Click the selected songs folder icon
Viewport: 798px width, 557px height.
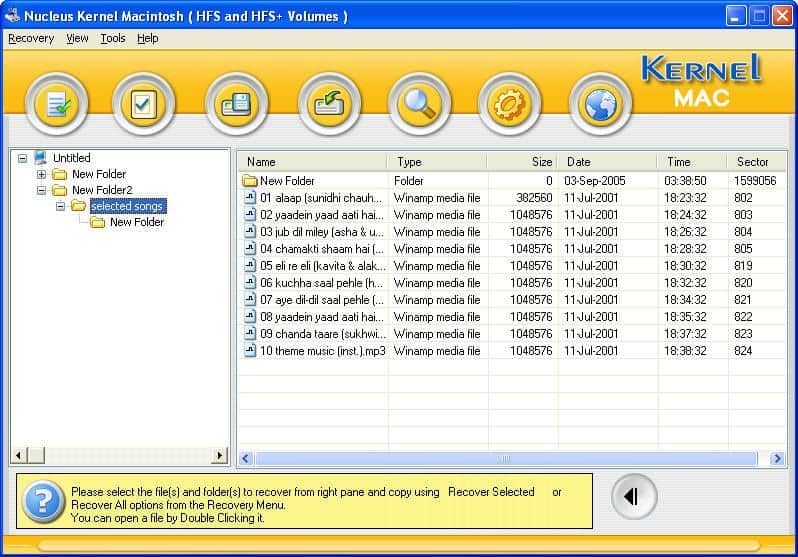[78, 206]
